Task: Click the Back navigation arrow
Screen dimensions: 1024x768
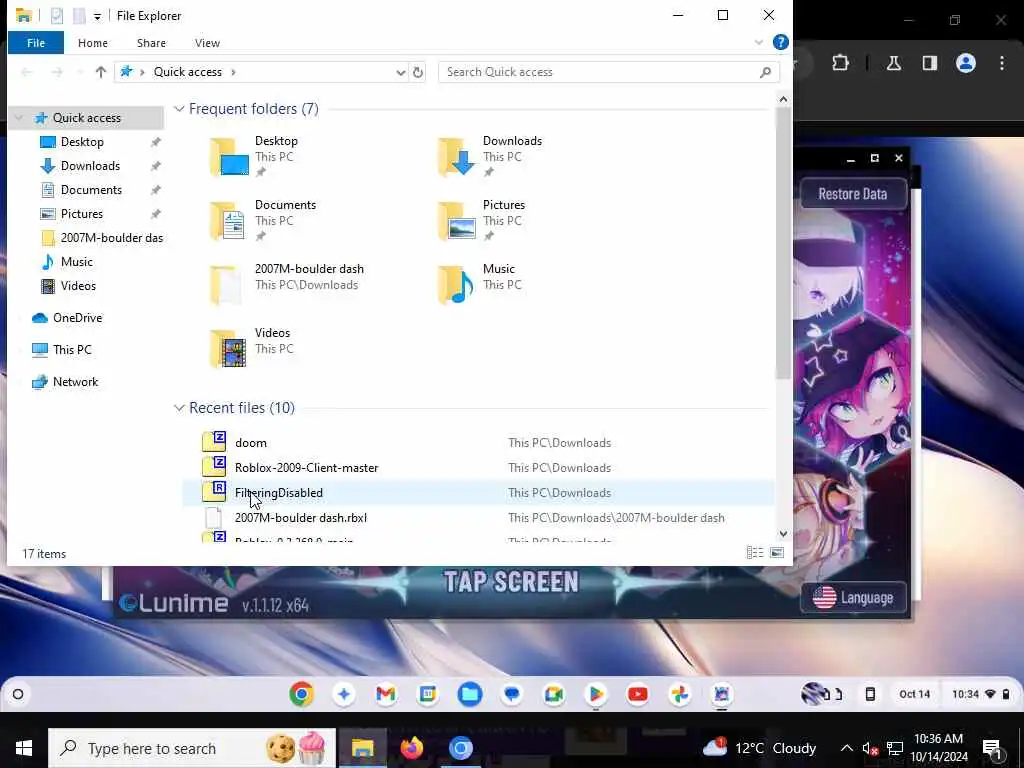Action: [x=27, y=72]
